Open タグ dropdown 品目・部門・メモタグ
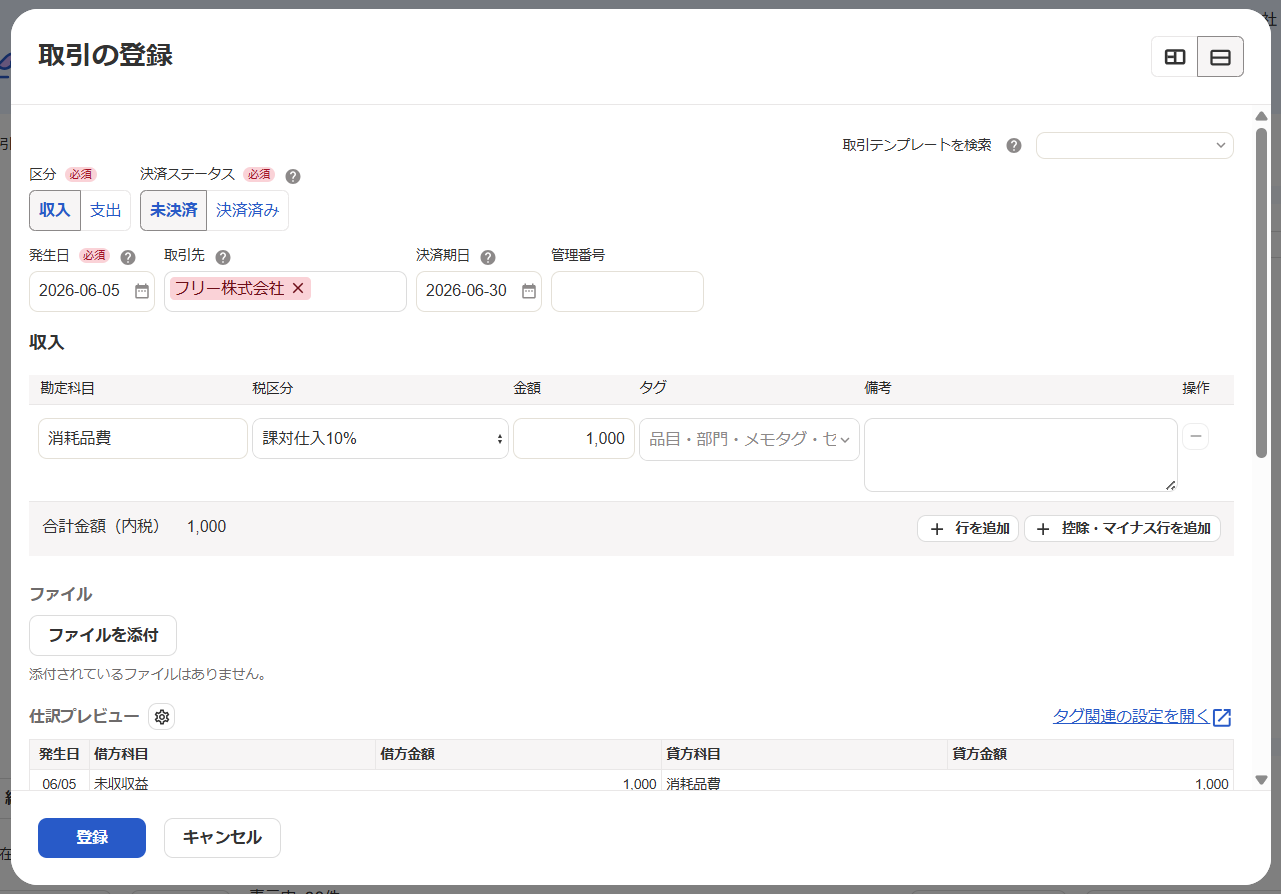1281x894 pixels. 749,439
